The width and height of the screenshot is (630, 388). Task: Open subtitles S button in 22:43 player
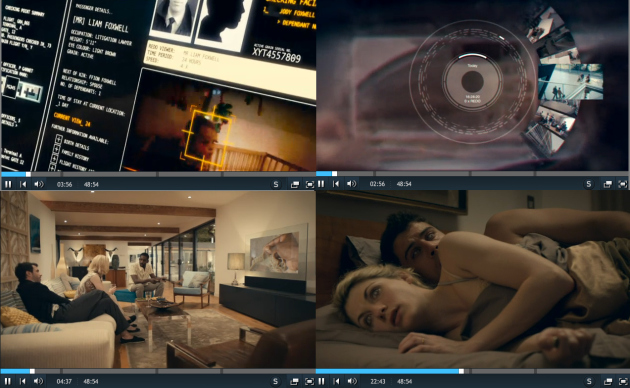tap(589, 381)
